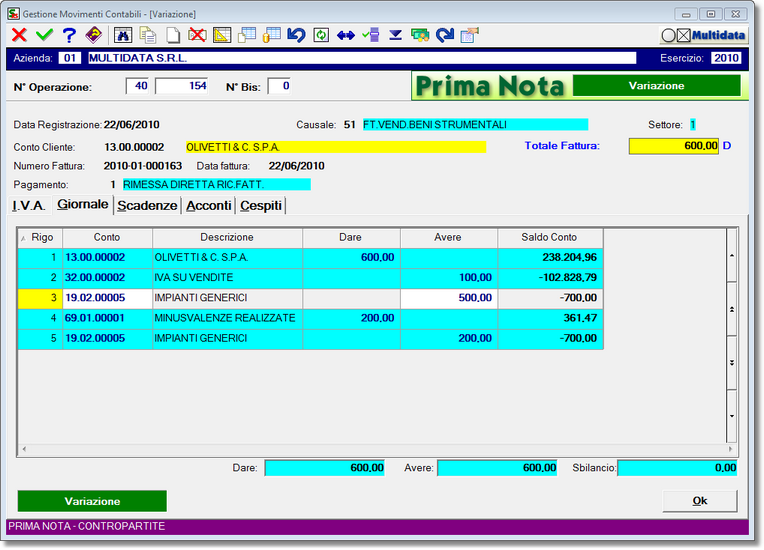Click the Totale Fattura amount field
764x550 pixels.
(x=674, y=146)
